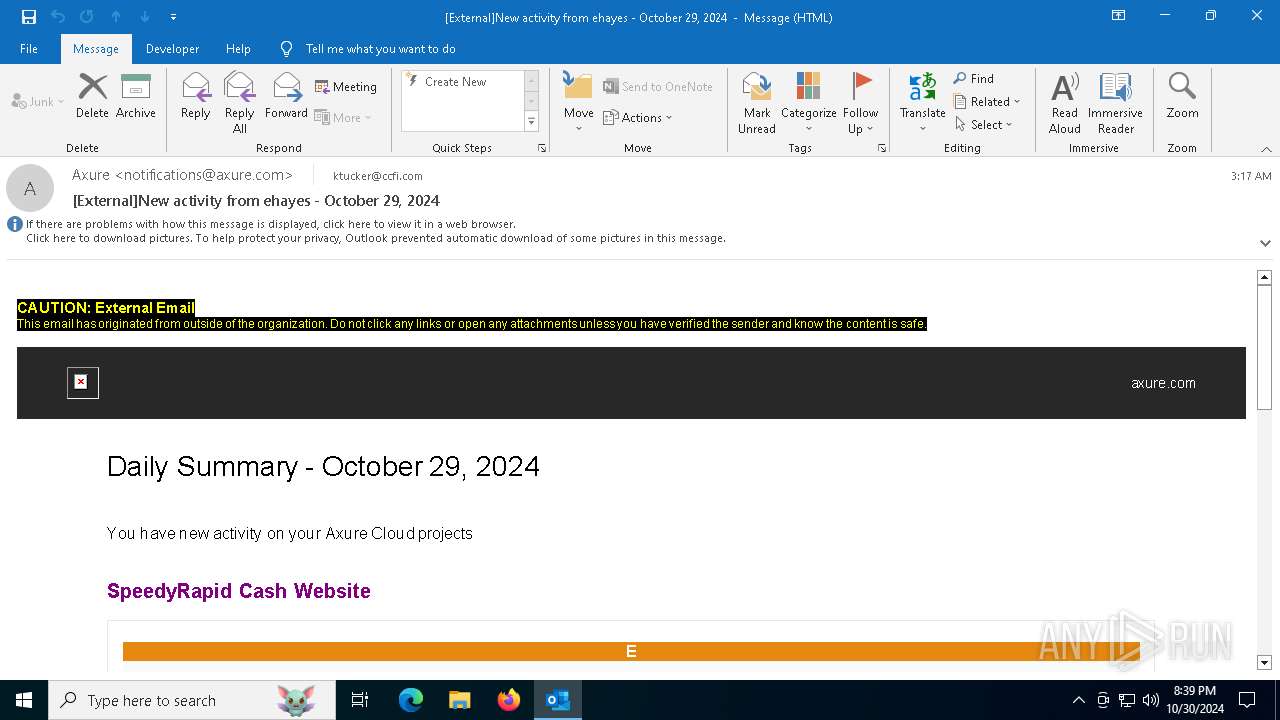Open the axure.com link in banner
Viewport: 1280px width, 720px height.
[1163, 383]
